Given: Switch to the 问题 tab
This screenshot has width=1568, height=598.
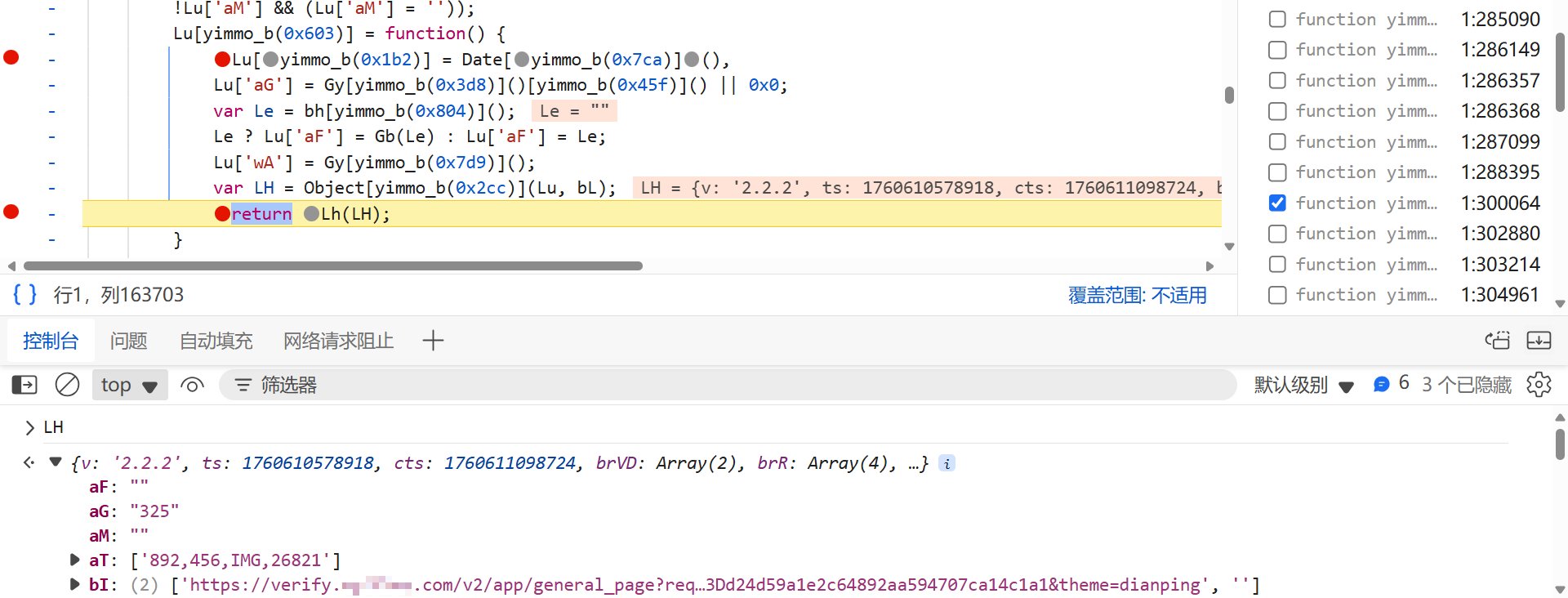Looking at the screenshot, I should 129,341.
